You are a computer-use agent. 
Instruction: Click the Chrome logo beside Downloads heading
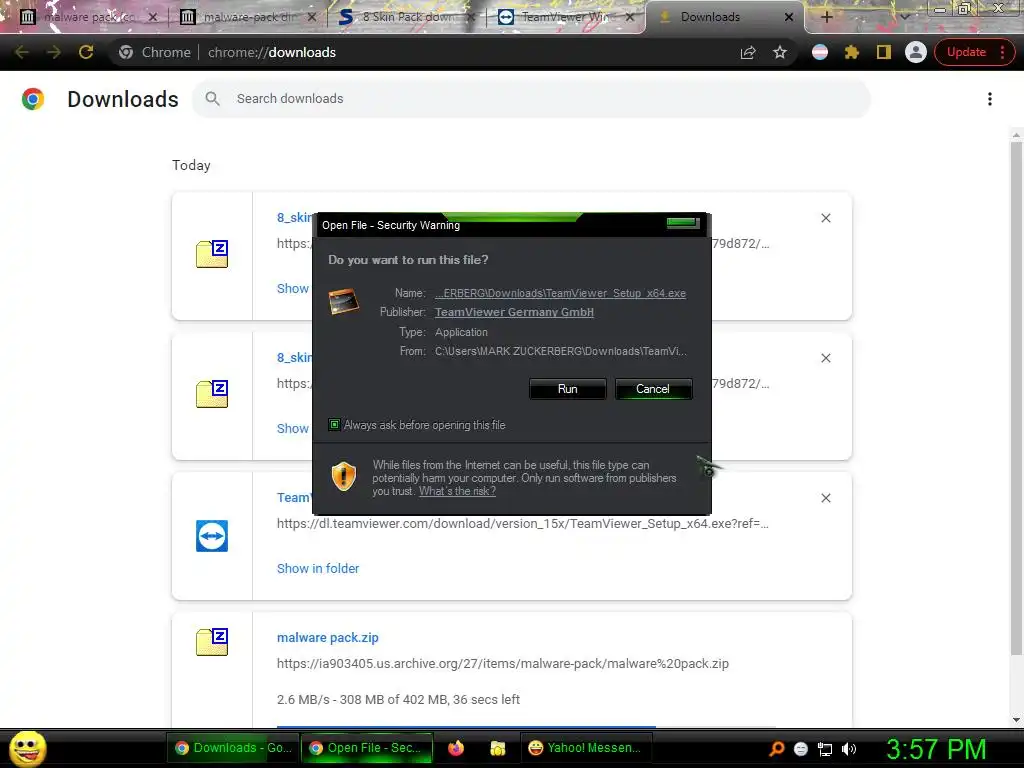[33, 99]
